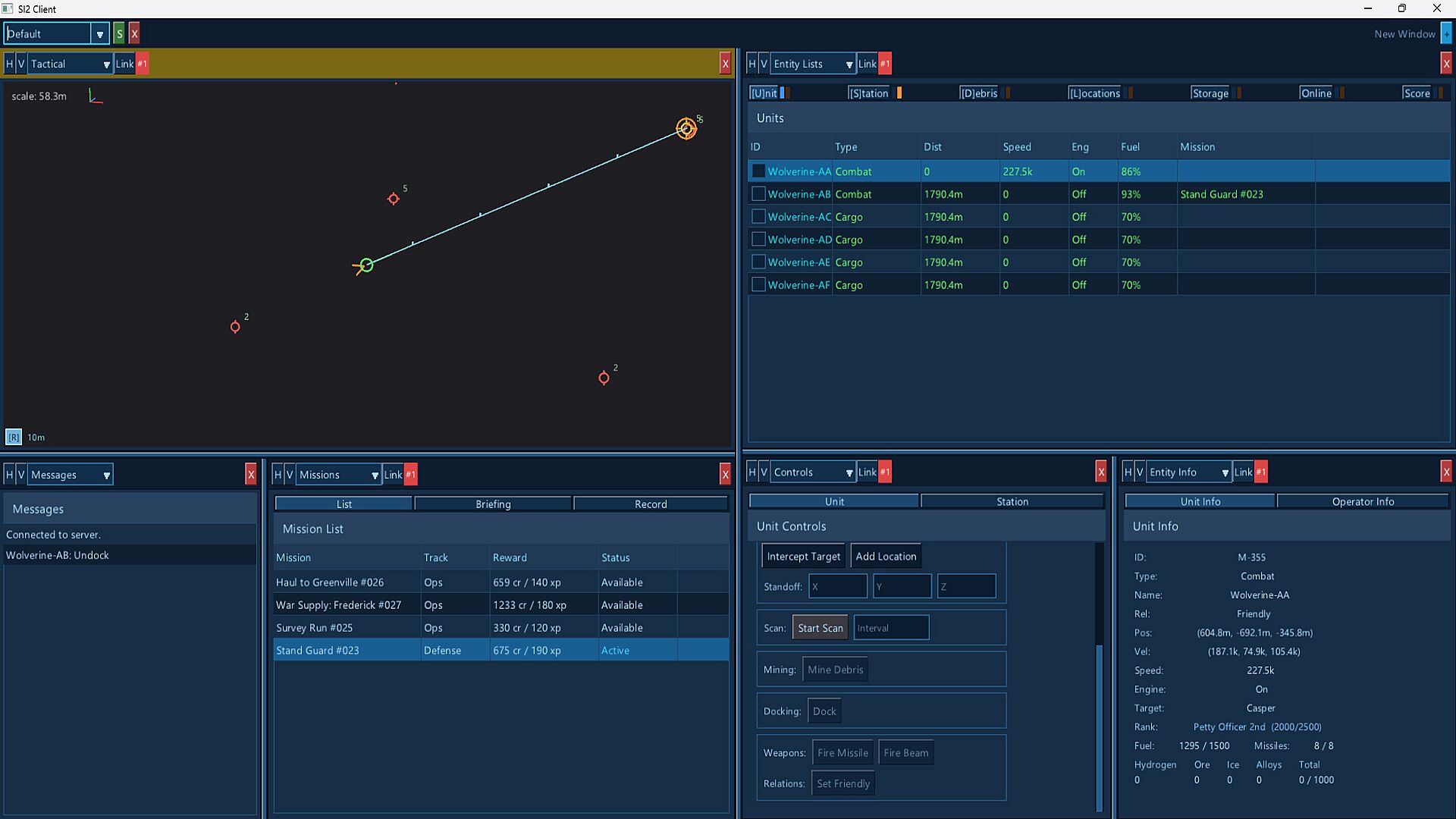The image size is (1456, 819).
Task: Click the New Window plus icon
Action: coord(1446,34)
